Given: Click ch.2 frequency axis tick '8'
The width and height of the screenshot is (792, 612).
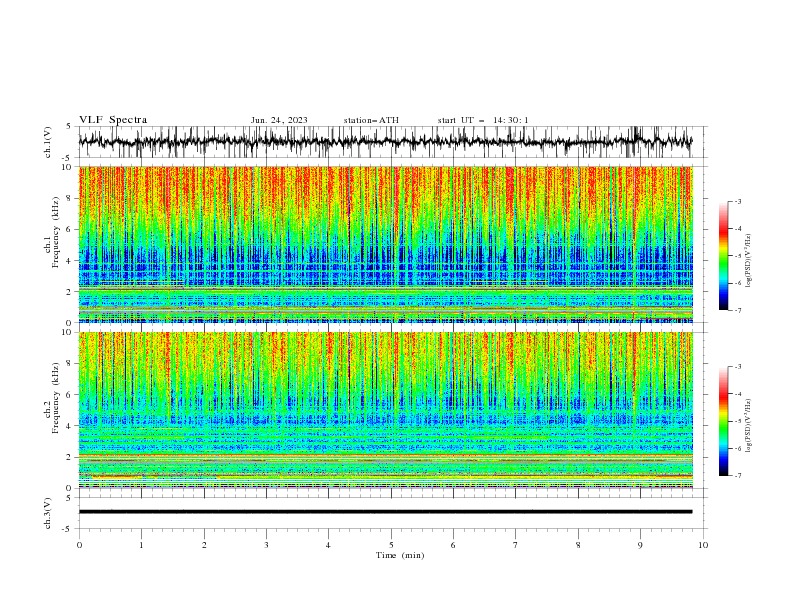Looking at the screenshot, I should [70, 364].
